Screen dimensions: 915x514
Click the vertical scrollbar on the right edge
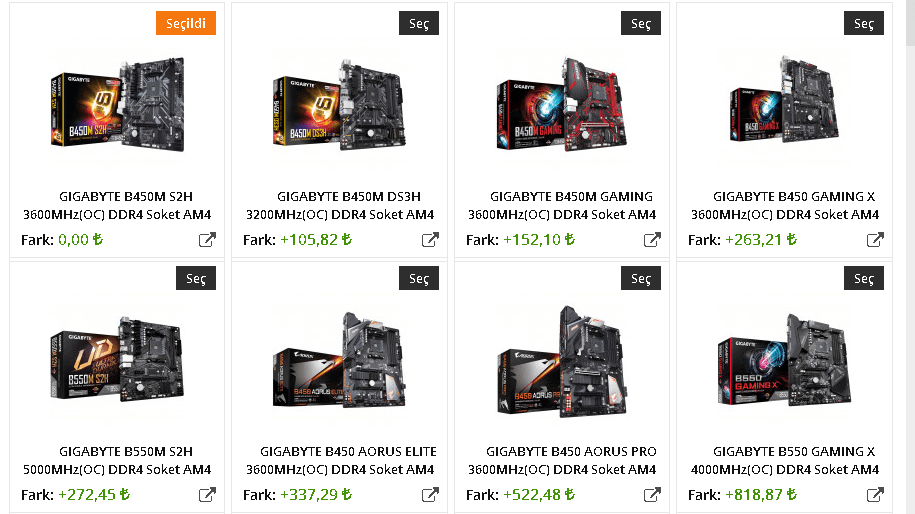(910, 257)
